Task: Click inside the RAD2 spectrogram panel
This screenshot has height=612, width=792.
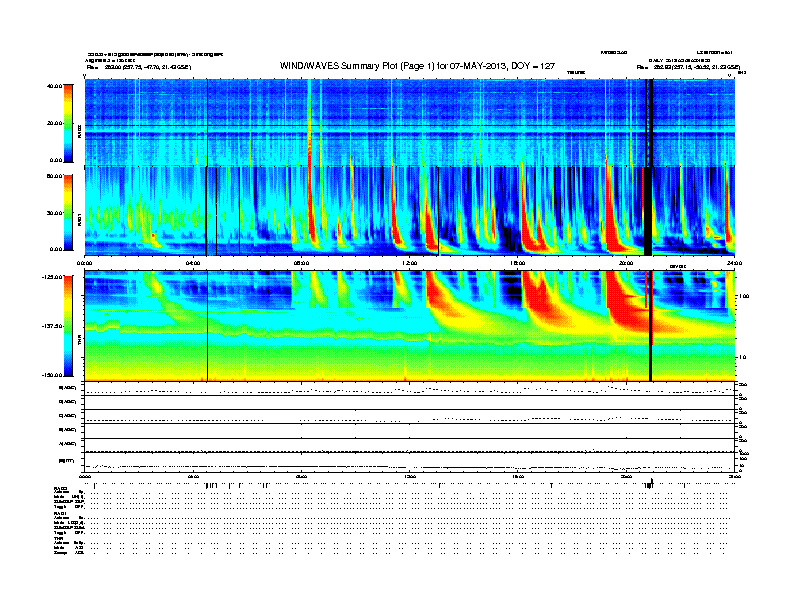Action: click(409, 122)
